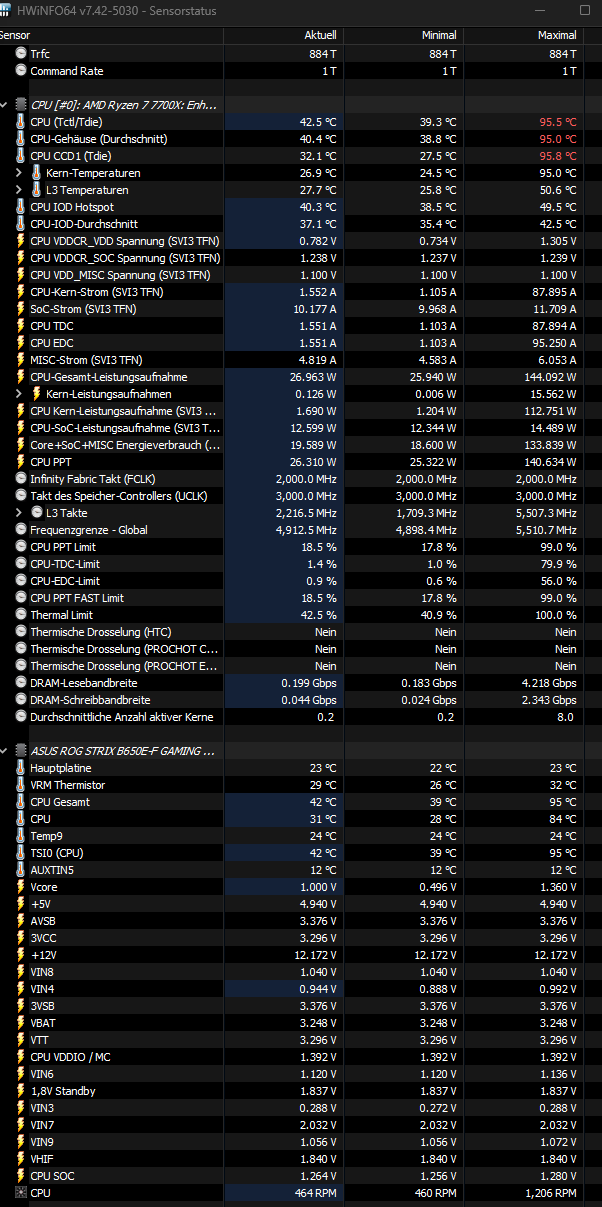This screenshot has height=1207, width=602.
Task: Click the Aktuell column header
Action: [283, 35]
